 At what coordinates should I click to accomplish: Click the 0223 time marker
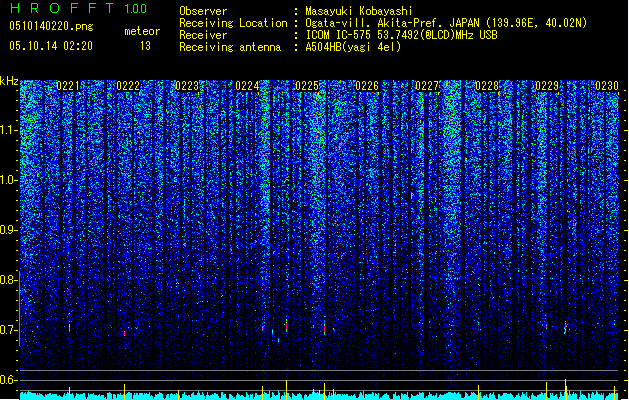click(x=187, y=86)
